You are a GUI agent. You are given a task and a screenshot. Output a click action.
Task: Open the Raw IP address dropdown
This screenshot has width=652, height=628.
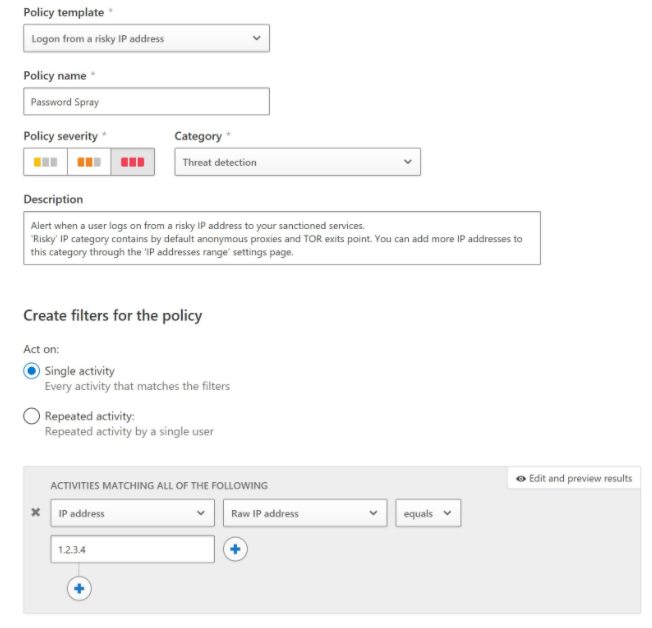[x=305, y=513]
